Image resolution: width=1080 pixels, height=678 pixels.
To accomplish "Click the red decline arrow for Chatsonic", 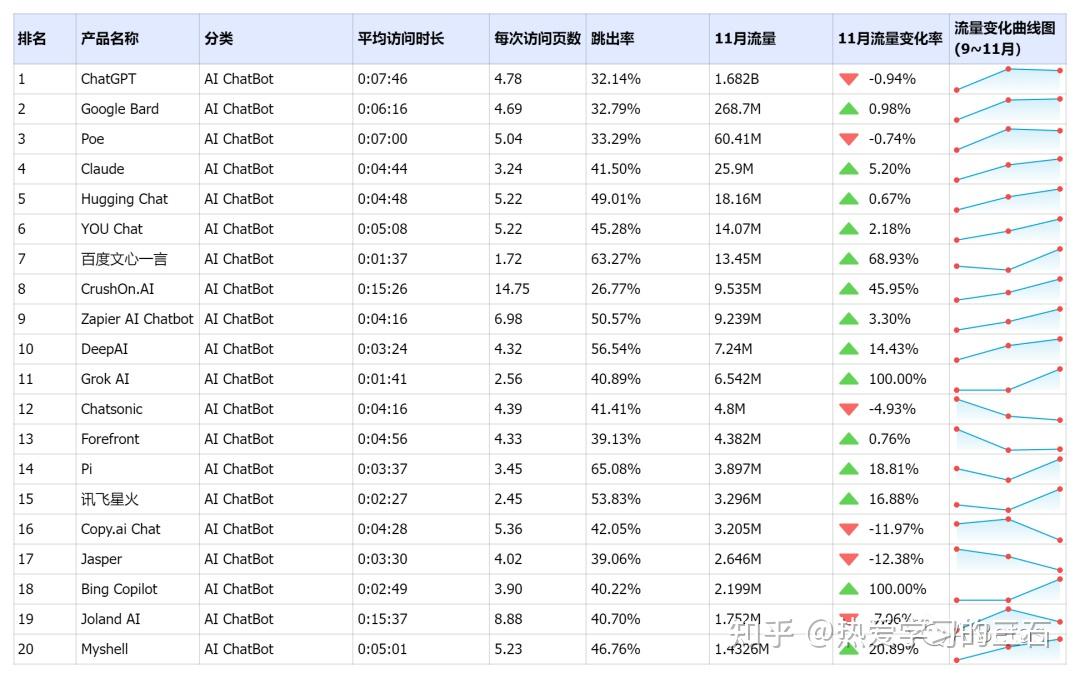I will tap(849, 409).
